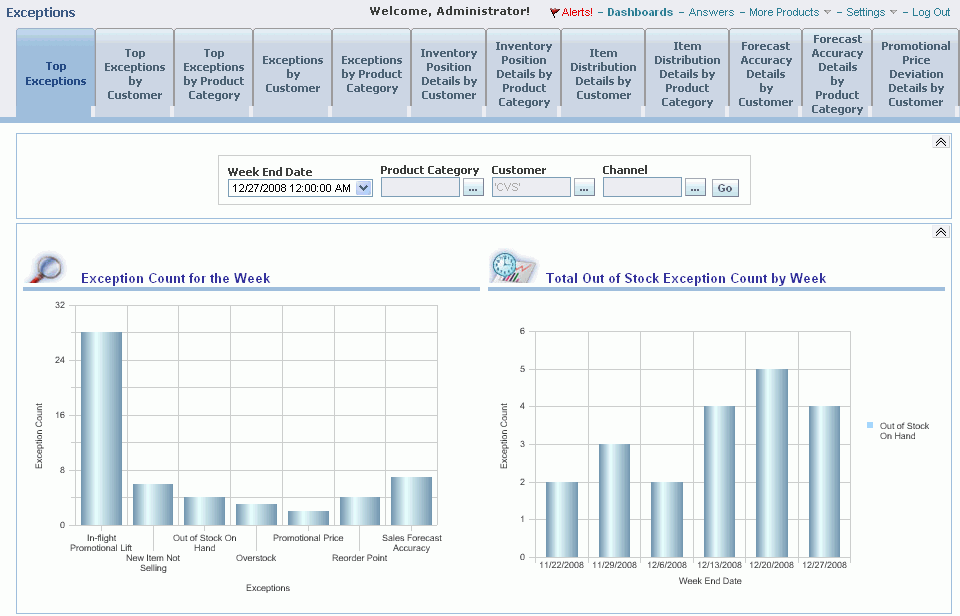Click the Total Out of Stock Exception Count title
The image size is (960, 616).
tap(686, 278)
